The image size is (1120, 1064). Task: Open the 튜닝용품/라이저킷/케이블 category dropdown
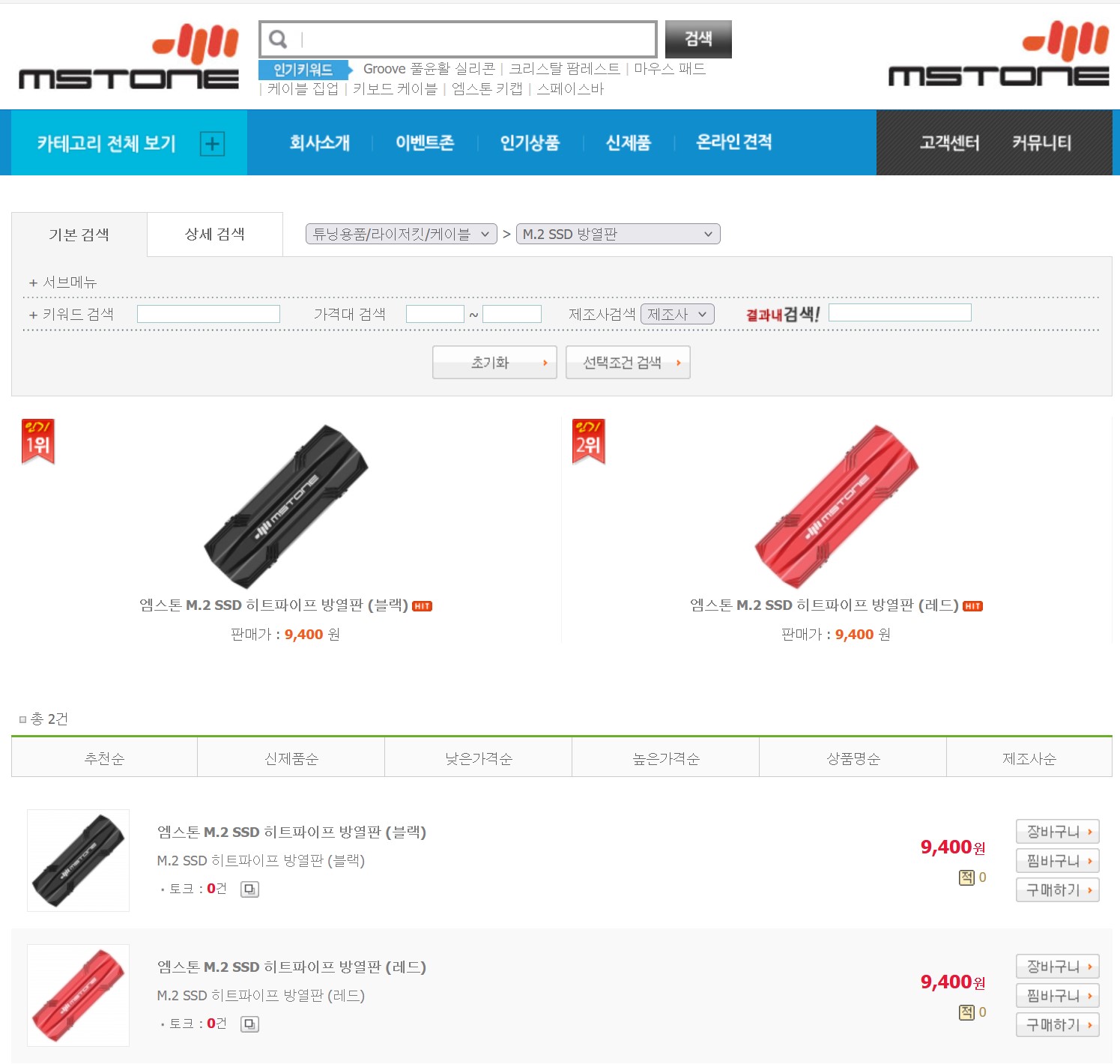pyautogui.click(x=402, y=234)
